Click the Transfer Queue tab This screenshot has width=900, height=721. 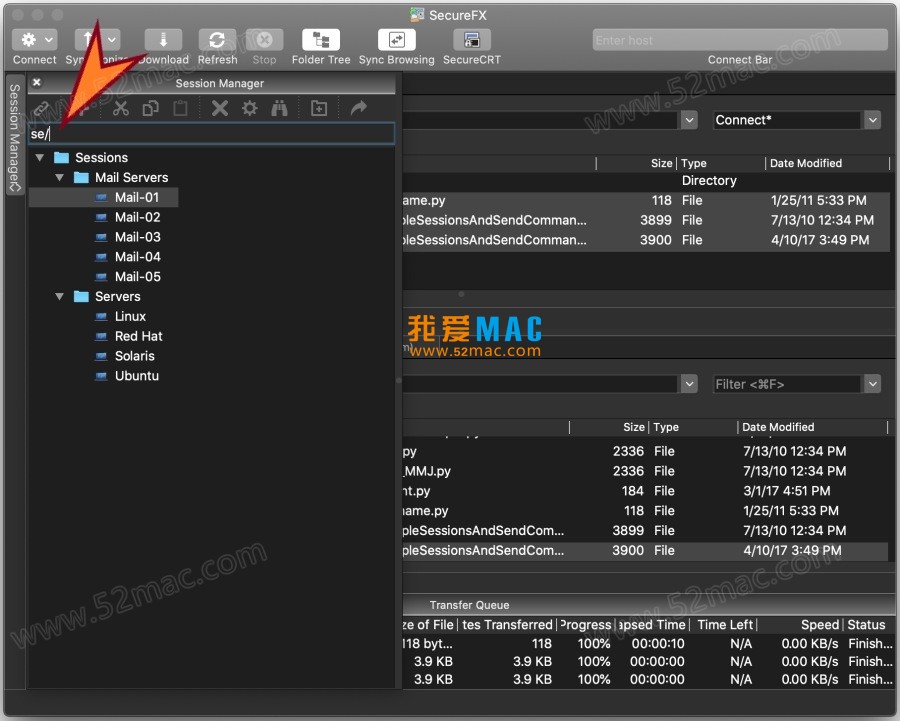(469, 605)
